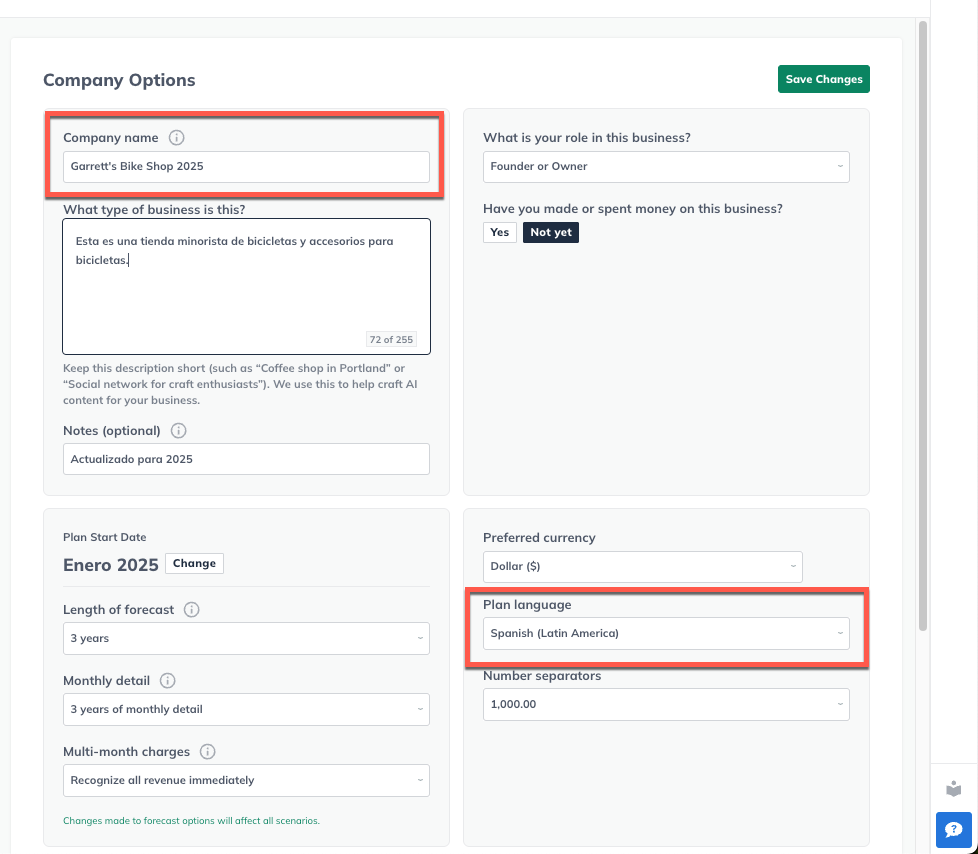
Task: Open the Preferred currency dropdown
Action: 642,566
